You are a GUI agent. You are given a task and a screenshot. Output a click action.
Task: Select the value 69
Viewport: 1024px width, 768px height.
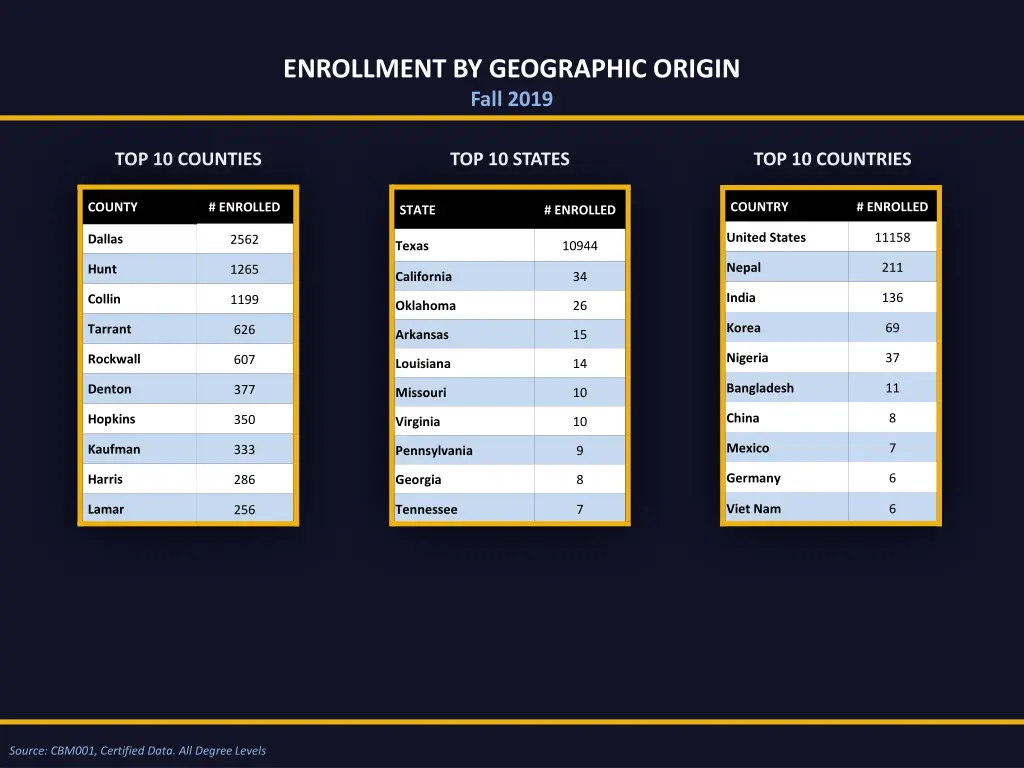coord(892,328)
